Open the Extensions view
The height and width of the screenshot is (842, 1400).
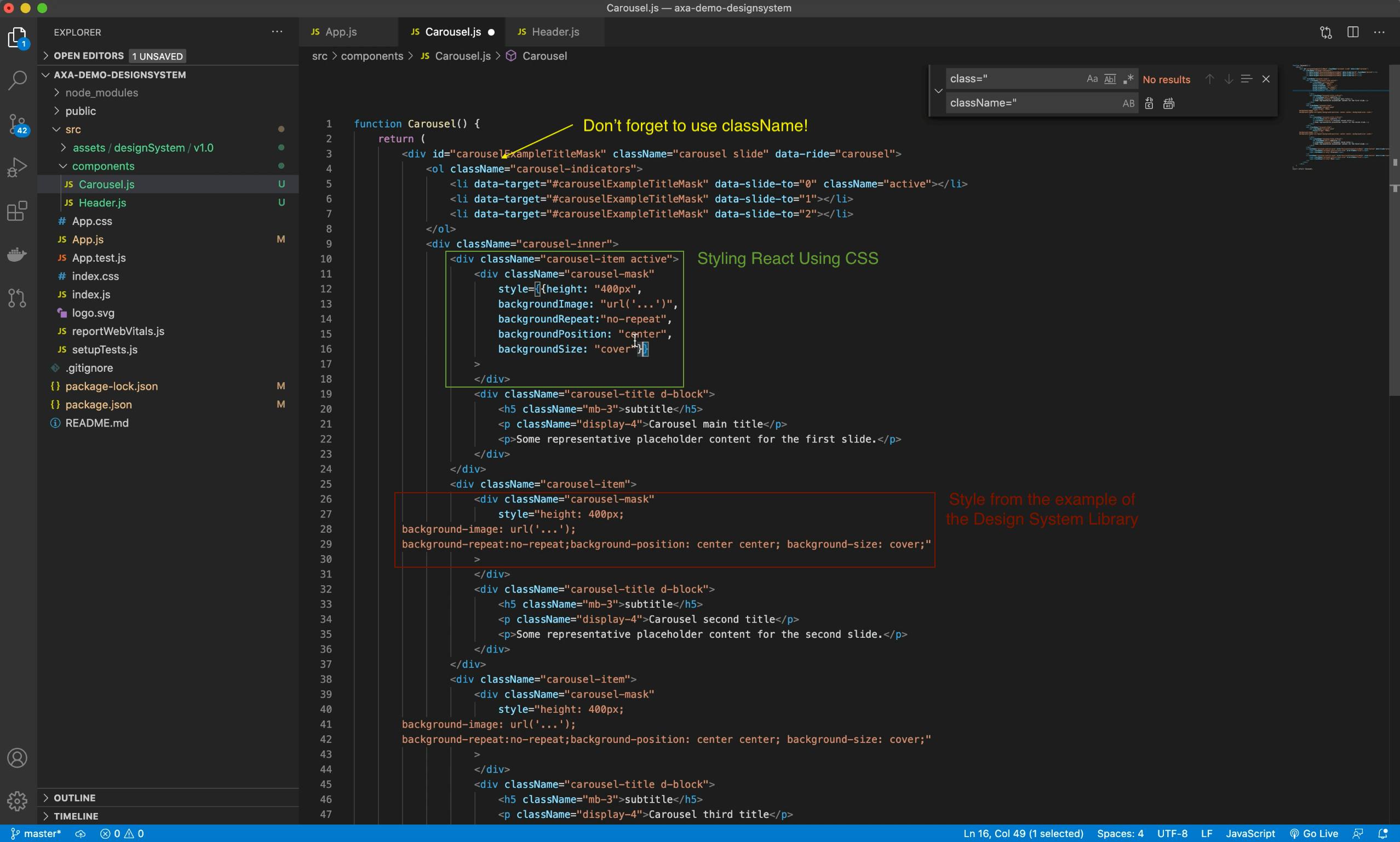18,211
